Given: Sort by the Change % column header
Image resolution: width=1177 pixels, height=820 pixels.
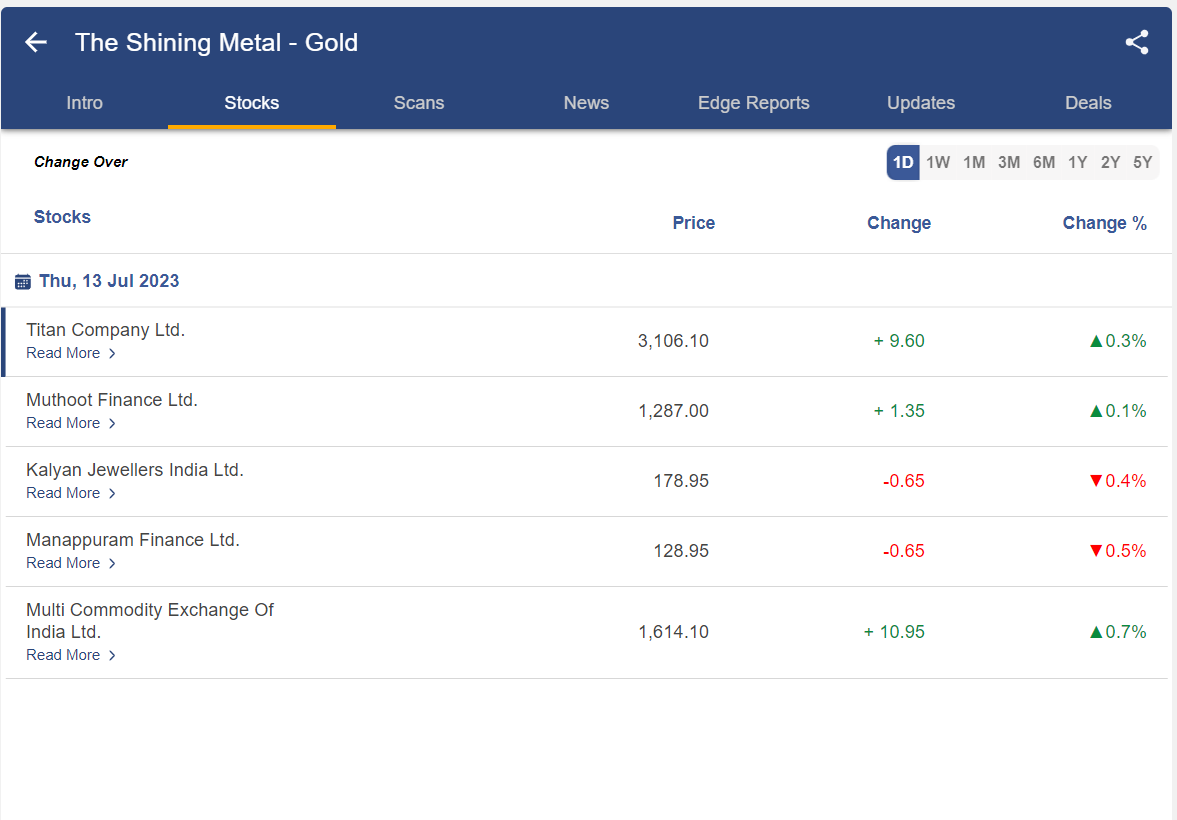Looking at the screenshot, I should [x=1104, y=223].
